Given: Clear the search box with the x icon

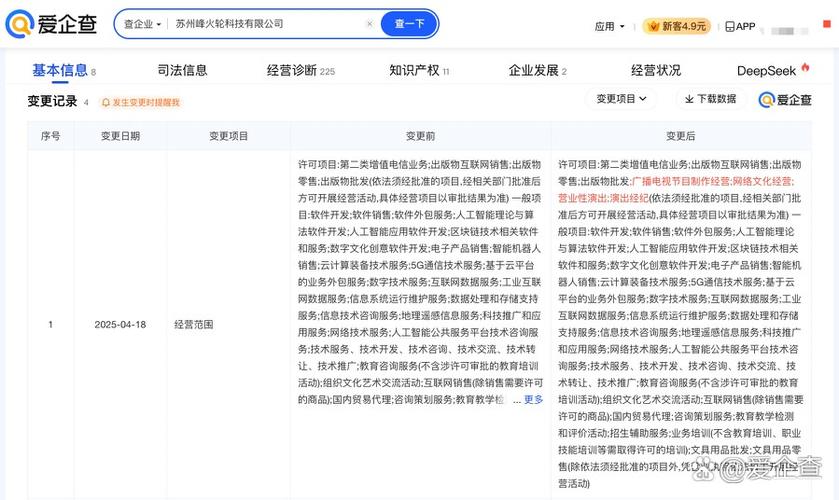Looking at the screenshot, I should click(x=369, y=24).
